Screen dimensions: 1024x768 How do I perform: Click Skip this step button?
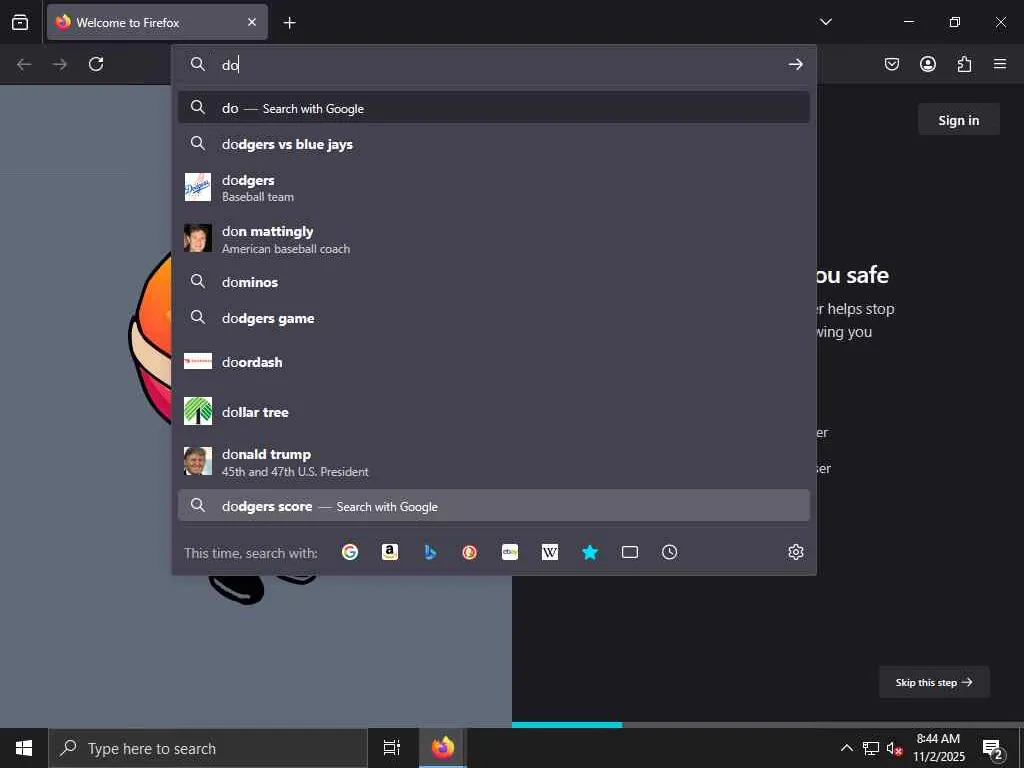coord(934,682)
